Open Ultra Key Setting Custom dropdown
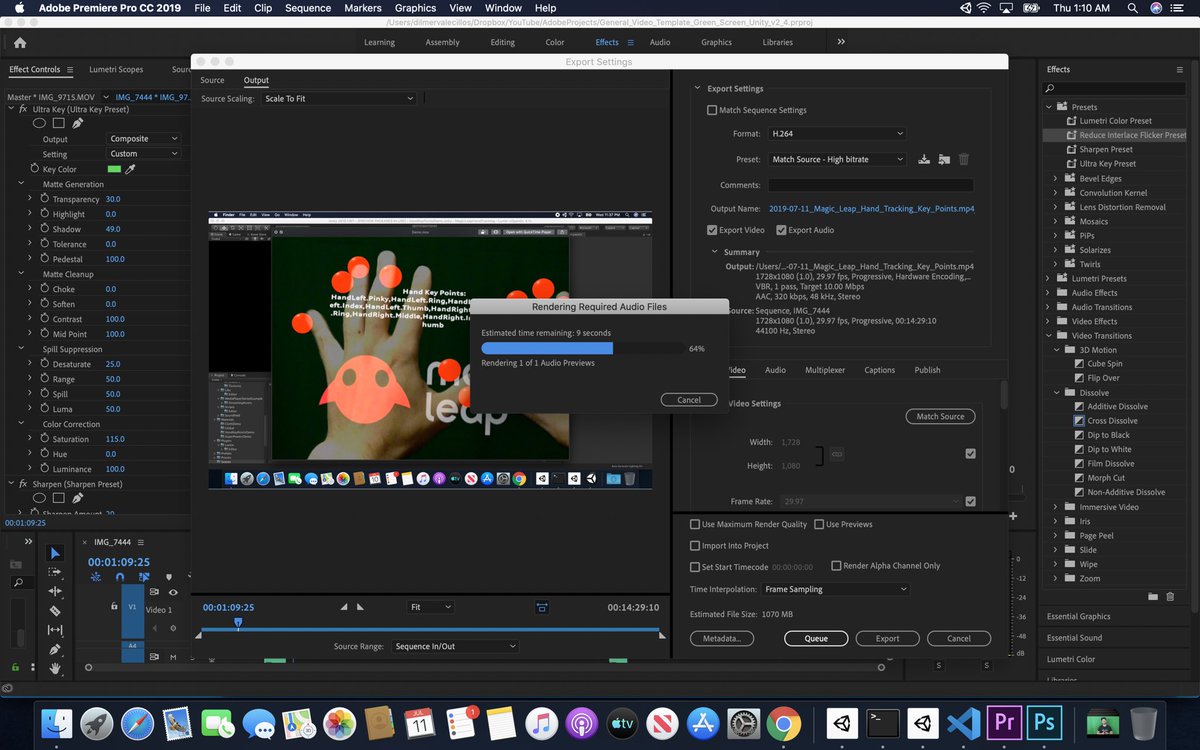Viewport: 1200px width, 750px height. 144,154
